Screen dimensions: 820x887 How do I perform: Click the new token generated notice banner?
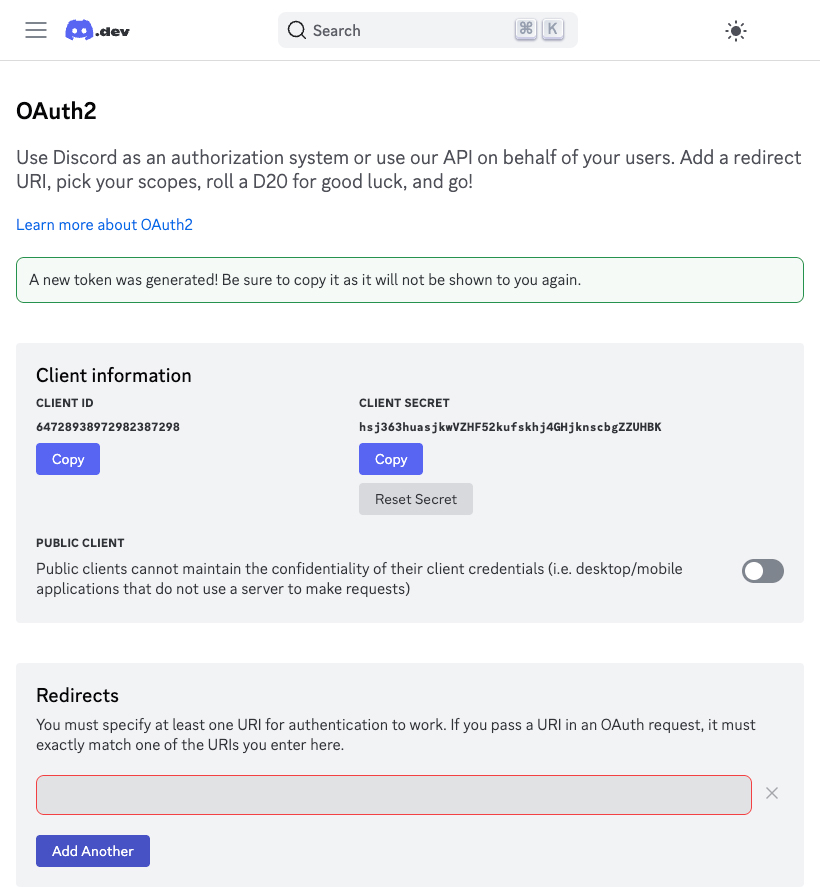point(409,280)
